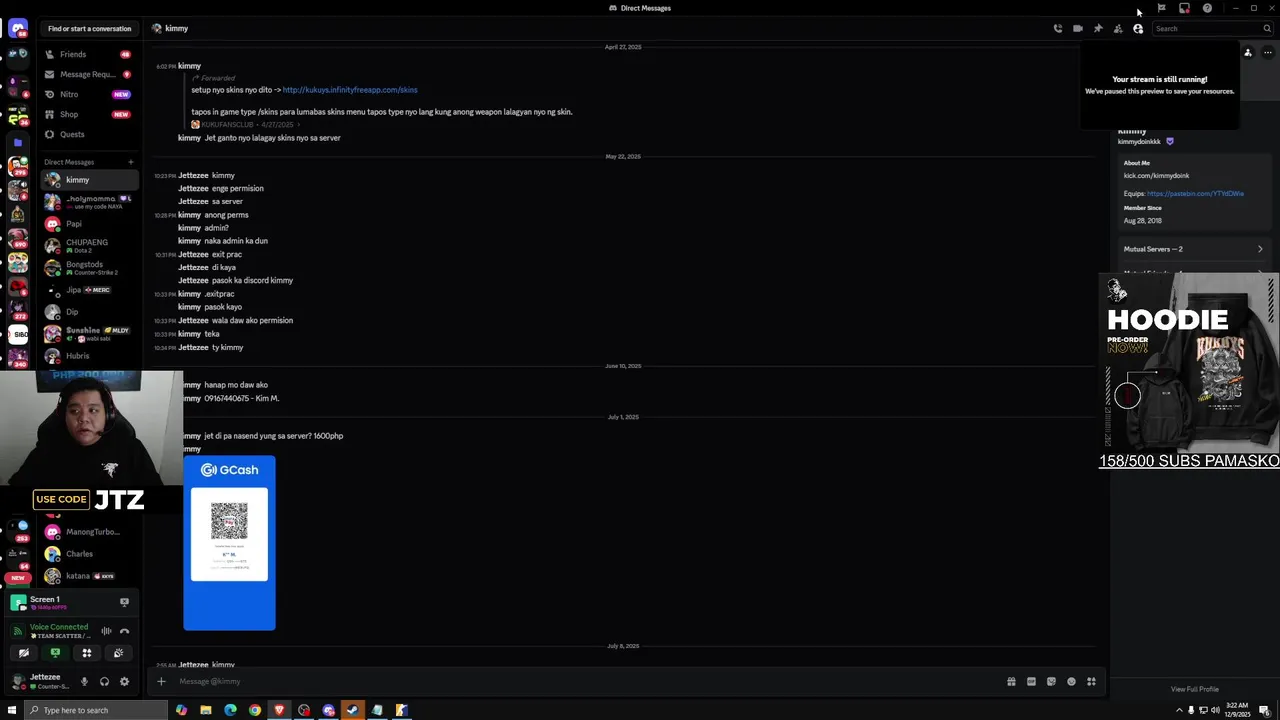Open the server folder icon in sidebar
1280x720 pixels.
[17, 143]
